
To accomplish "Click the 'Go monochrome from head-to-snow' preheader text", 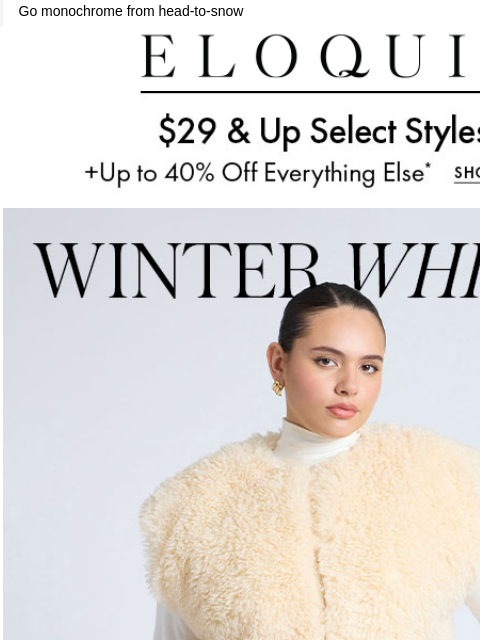I will pyautogui.click(x=131, y=11).
